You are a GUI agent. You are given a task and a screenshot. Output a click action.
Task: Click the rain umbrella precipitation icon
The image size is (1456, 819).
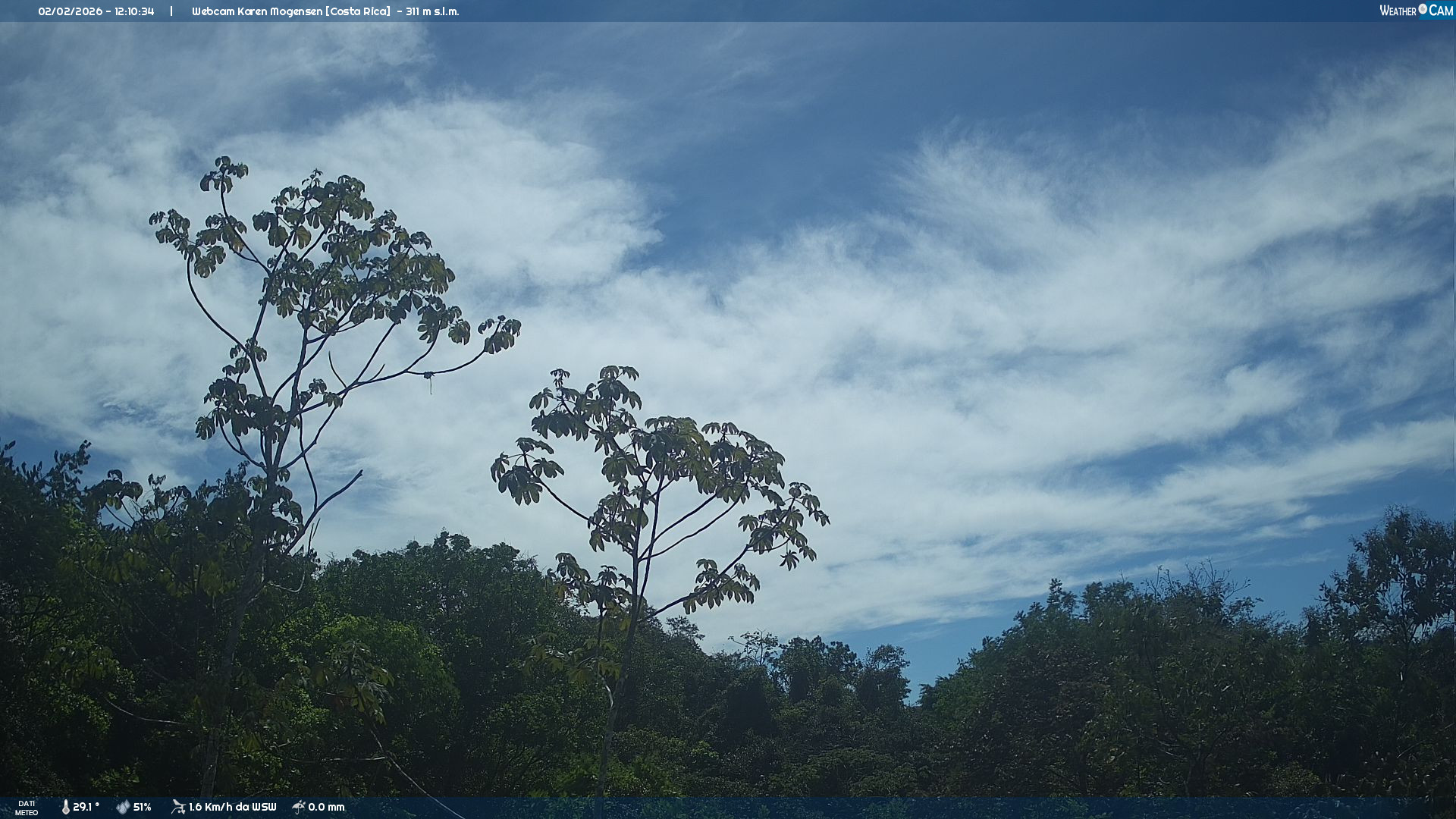299,807
